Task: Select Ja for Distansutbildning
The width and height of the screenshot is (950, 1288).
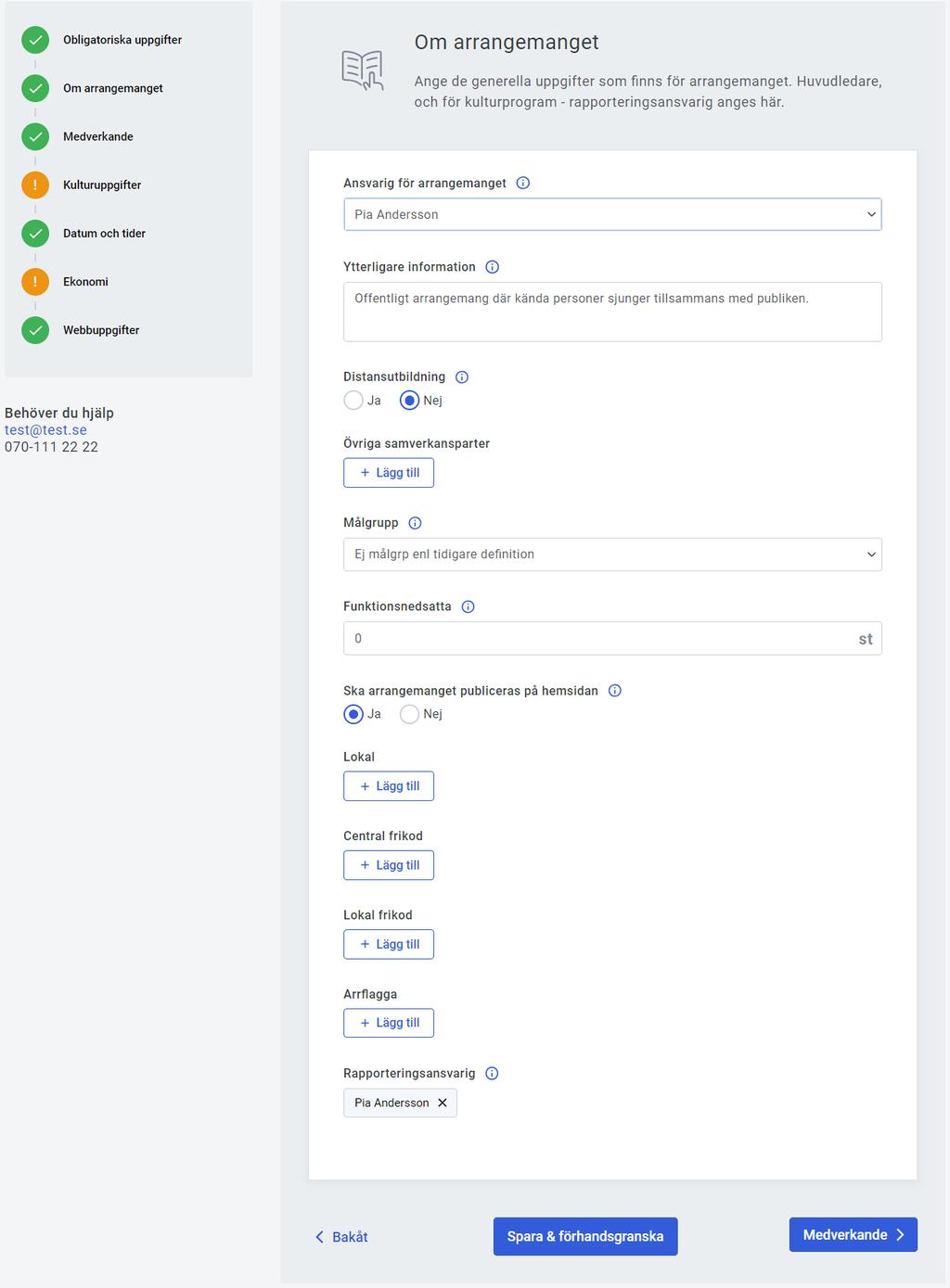Action: pos(353,401)
